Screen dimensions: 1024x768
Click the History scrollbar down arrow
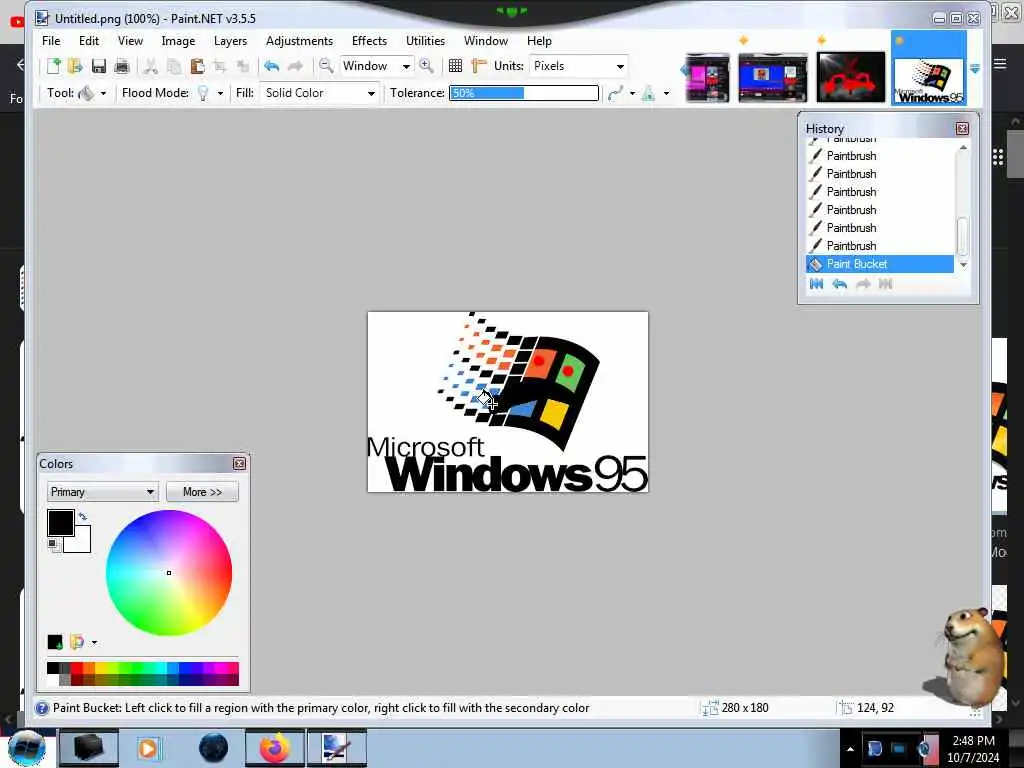[963, 265]
